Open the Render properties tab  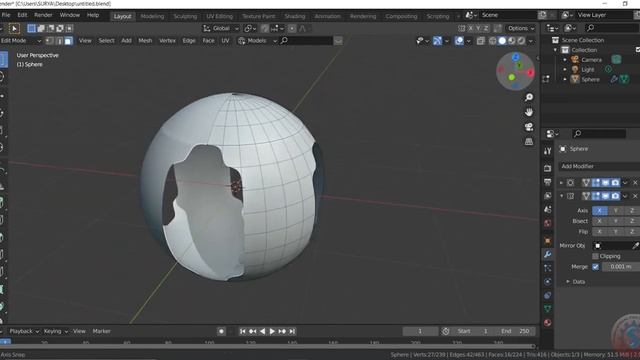[x=548, y=168]
